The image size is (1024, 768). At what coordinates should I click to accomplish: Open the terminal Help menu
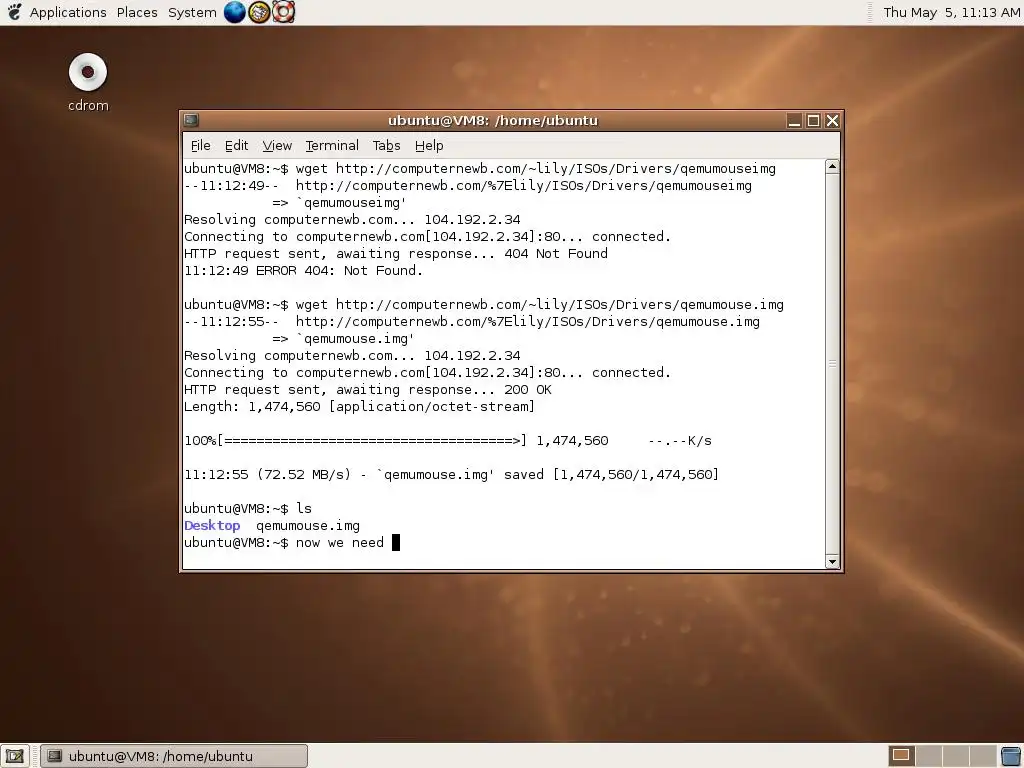(429, 146)
